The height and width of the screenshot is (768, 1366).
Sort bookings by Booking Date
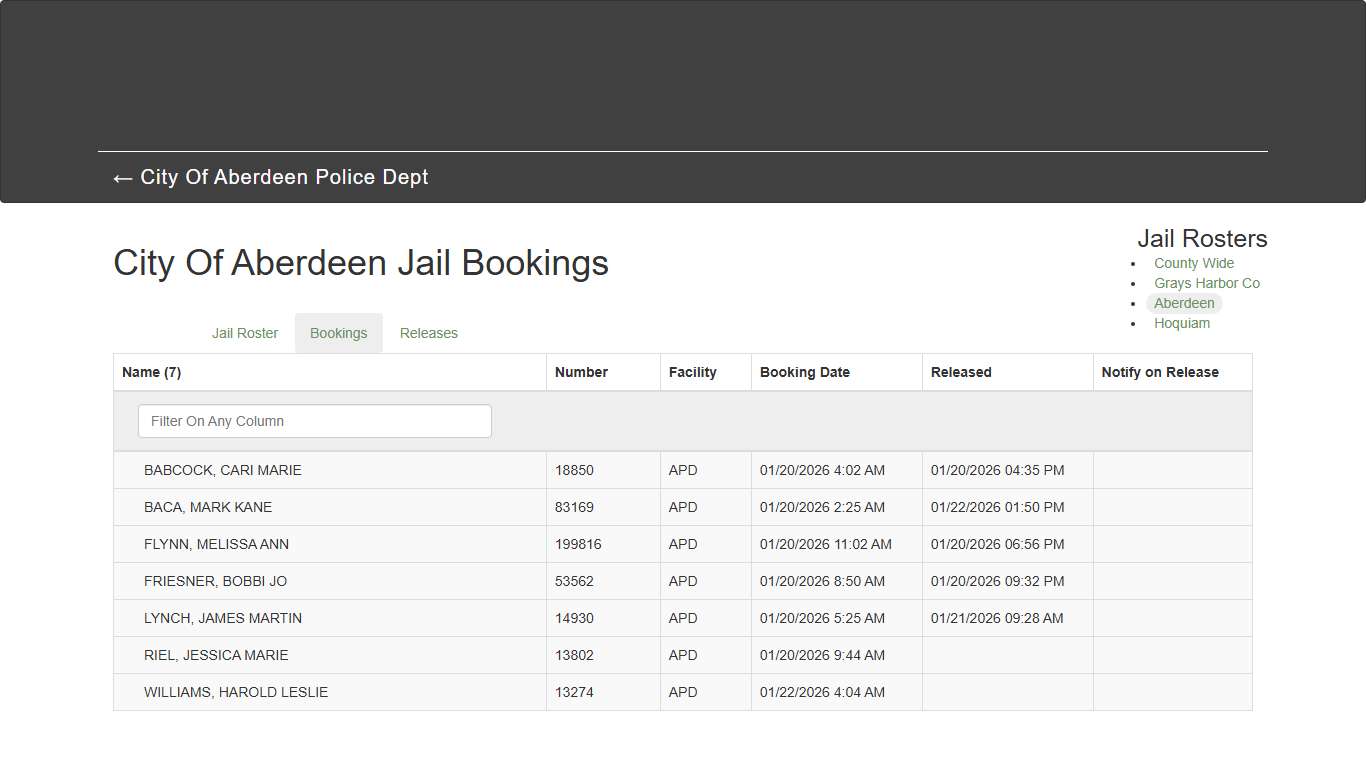[x=804, y=371]
